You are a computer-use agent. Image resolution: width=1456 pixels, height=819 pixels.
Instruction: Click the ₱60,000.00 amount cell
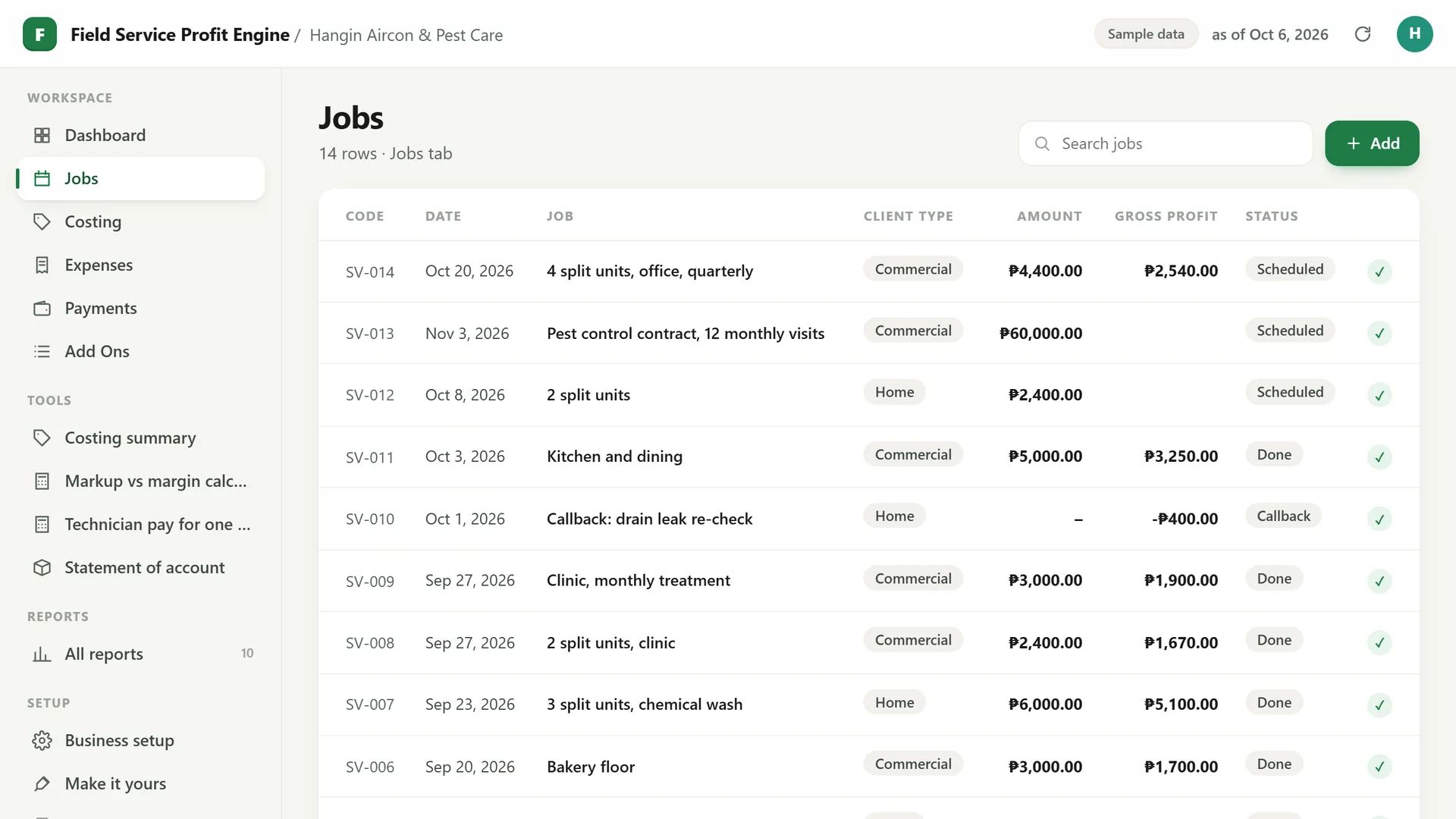tap(1040, 333)
